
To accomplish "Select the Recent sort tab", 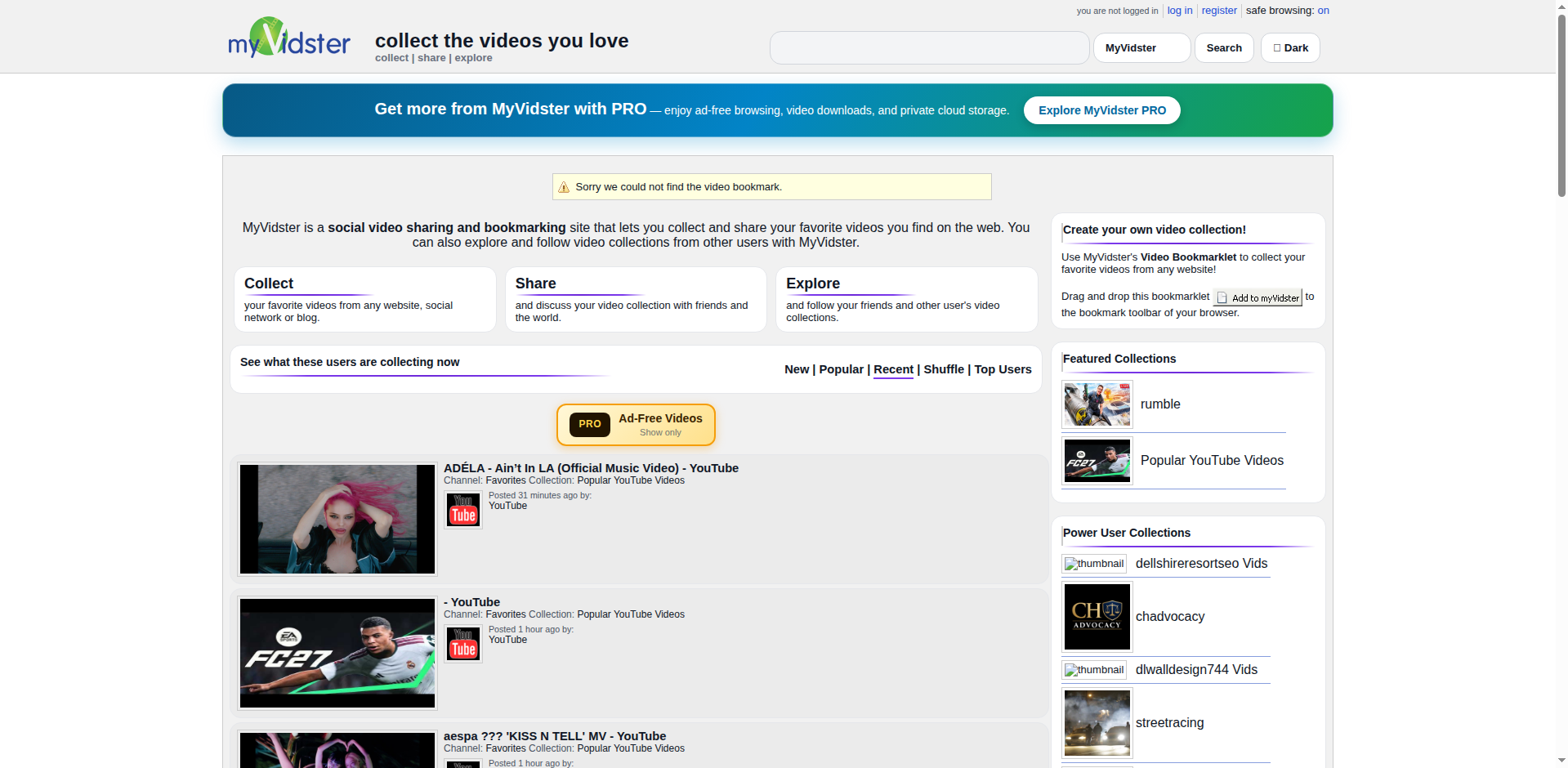I will [x=894, y=369].
